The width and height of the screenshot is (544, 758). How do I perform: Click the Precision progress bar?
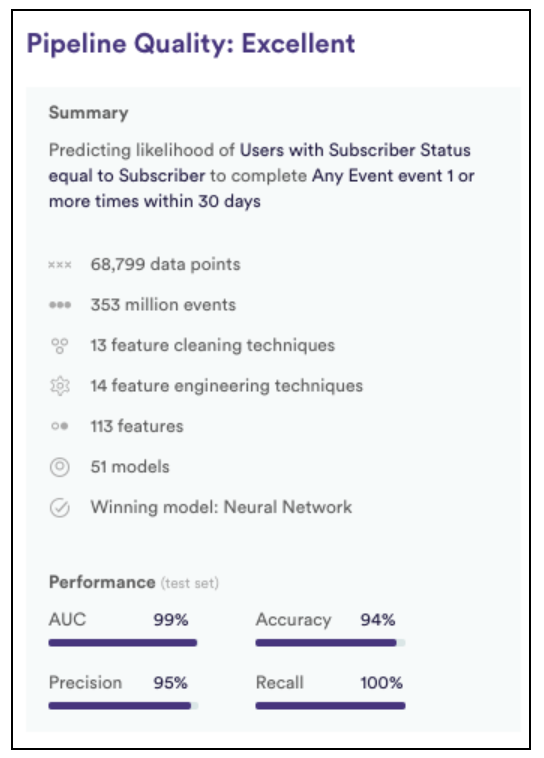(x=123, y=706)
